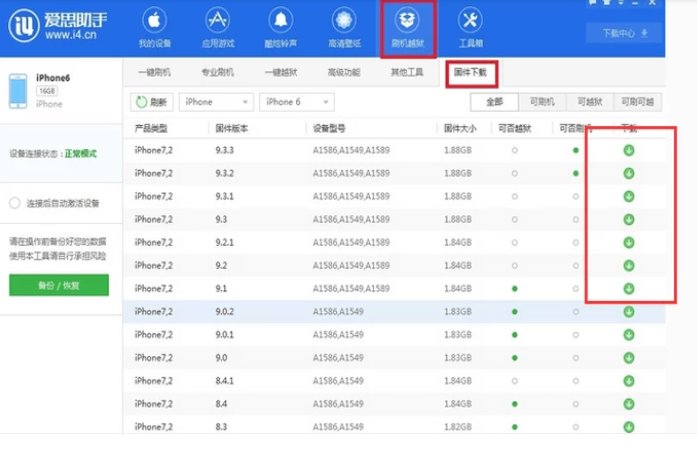Filter firmware list by 全部
Image resolution: width=697 pixels, height=460 pixels.
(x=494, y=102)
